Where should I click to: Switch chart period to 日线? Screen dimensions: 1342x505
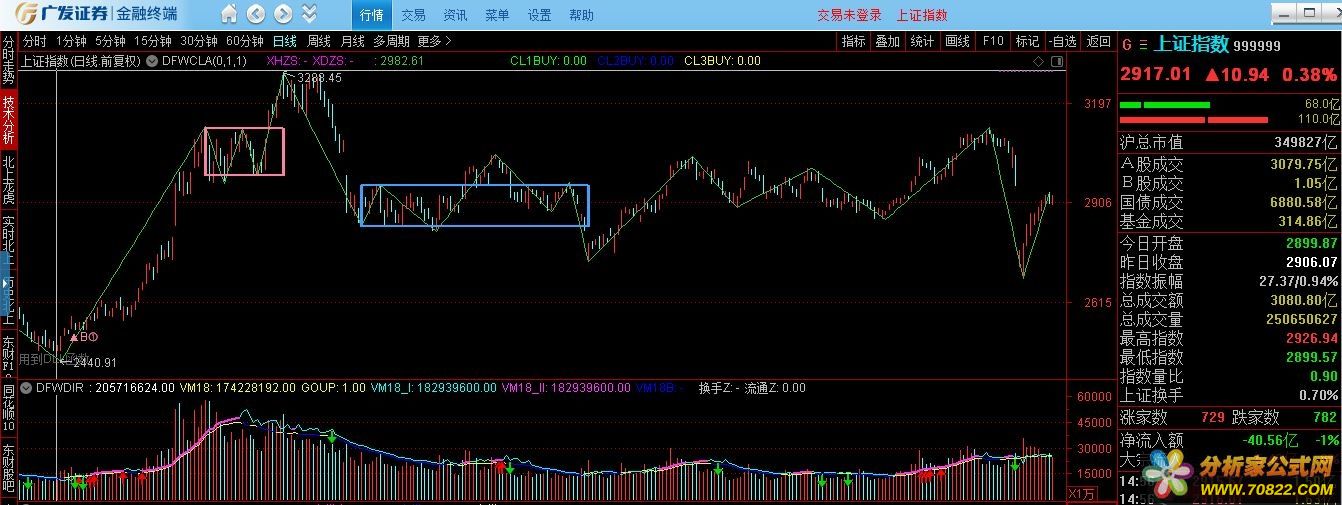(285, 41)
